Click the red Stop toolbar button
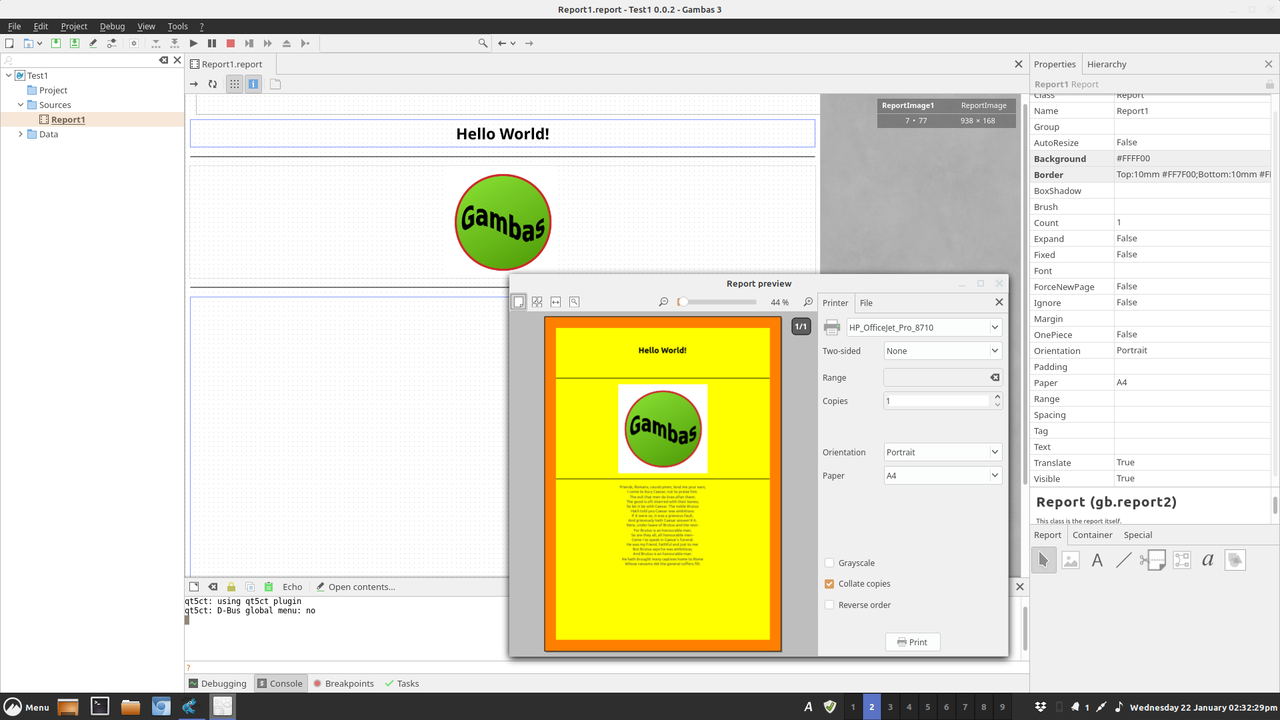 coord(230,43)
